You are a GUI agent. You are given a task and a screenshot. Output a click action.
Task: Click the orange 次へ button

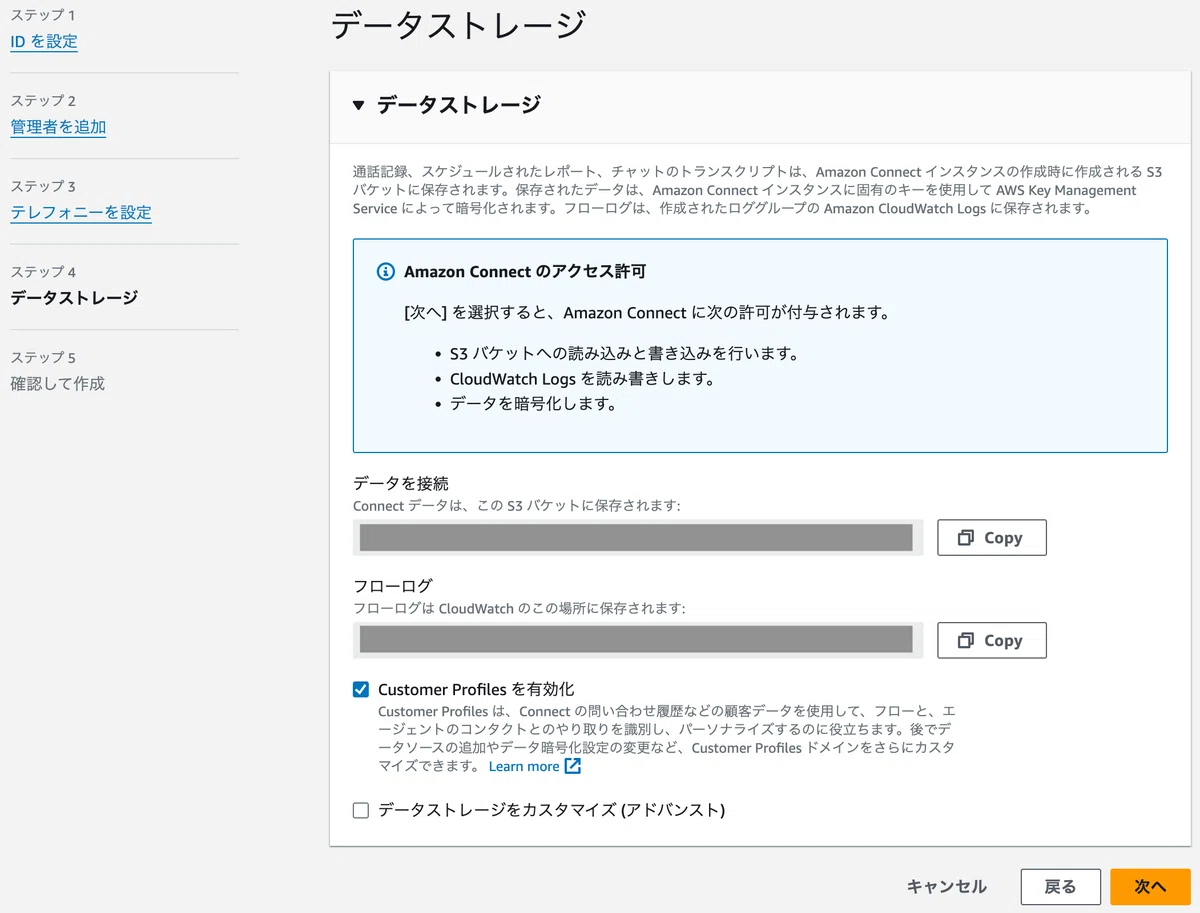(x=1150, y=887)
